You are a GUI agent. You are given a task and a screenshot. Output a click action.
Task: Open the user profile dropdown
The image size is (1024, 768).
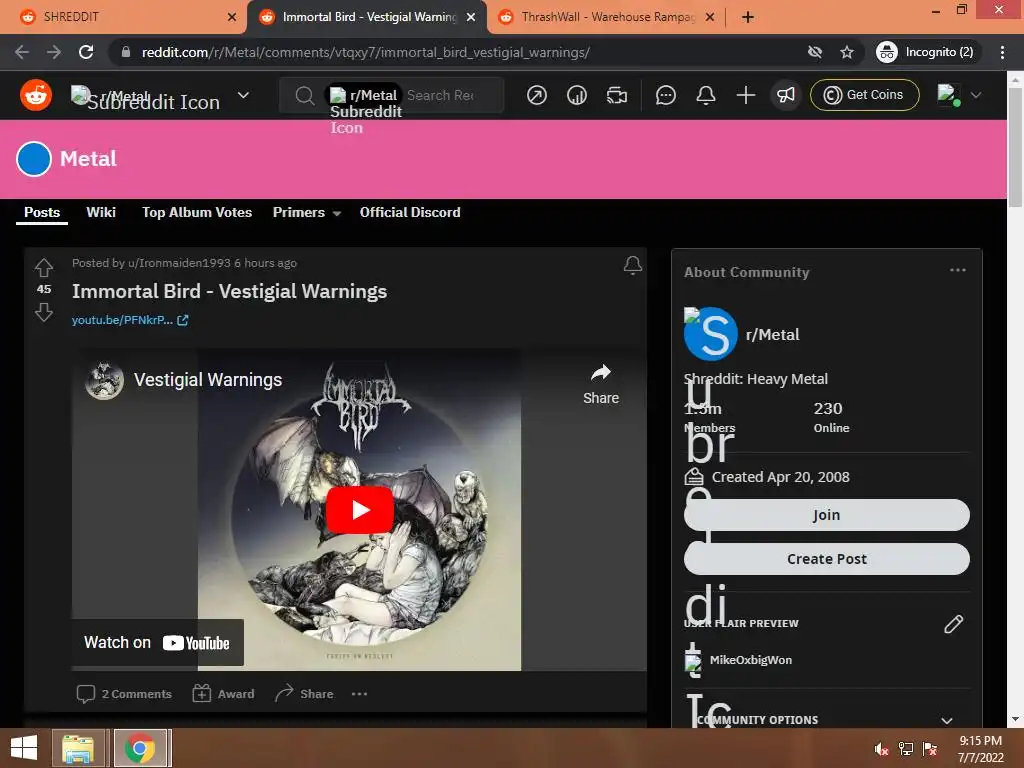click(x=959, y=95)
